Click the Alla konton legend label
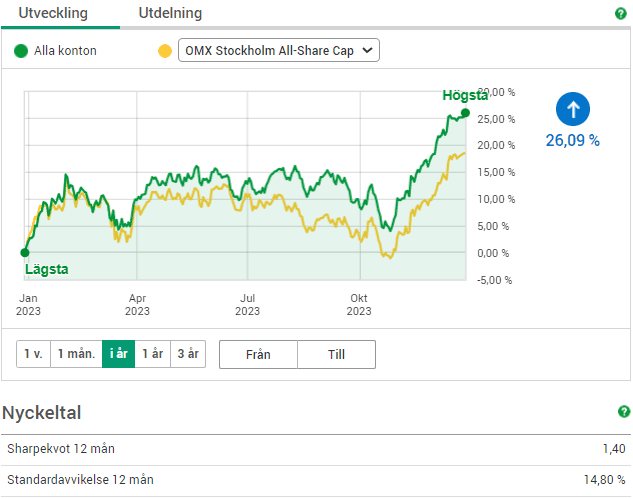This screenshot has height=499, width=633. (x=65, y=50)
